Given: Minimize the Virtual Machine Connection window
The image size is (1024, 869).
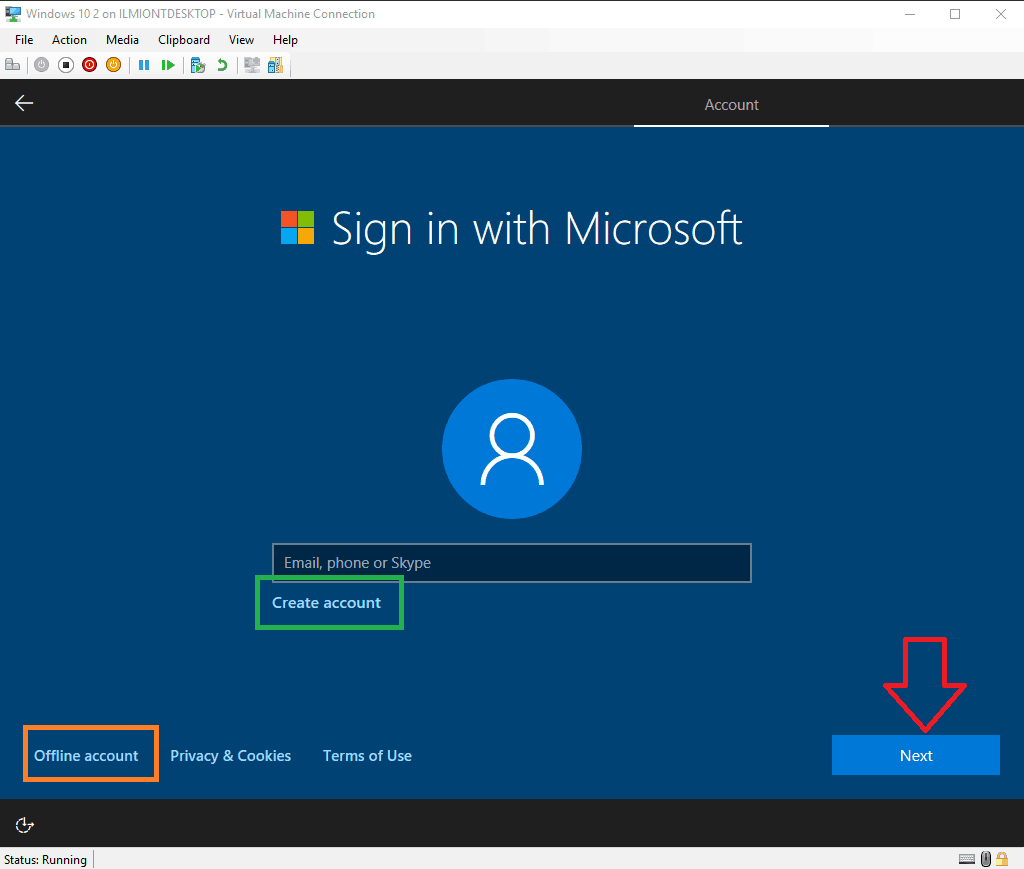Looking at the screenshot, I should (x=910, y=14).
